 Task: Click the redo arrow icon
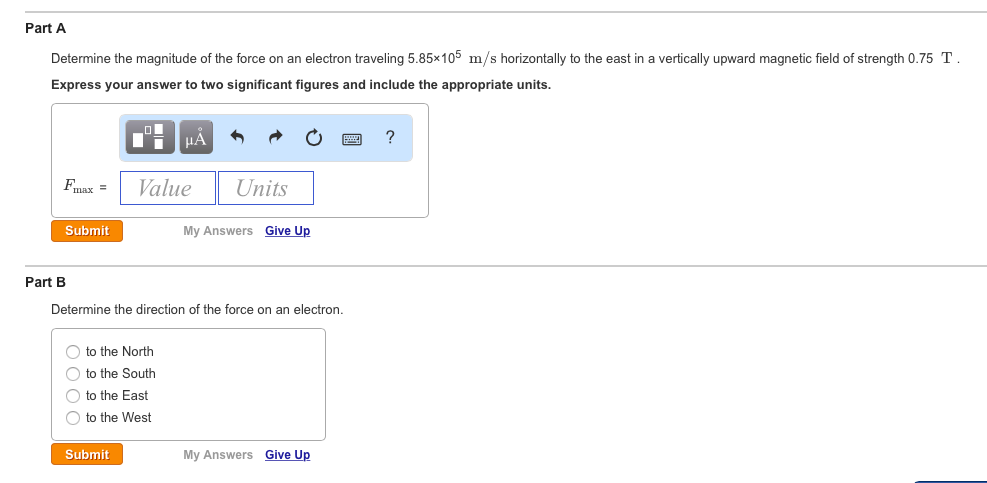(275, 138)
